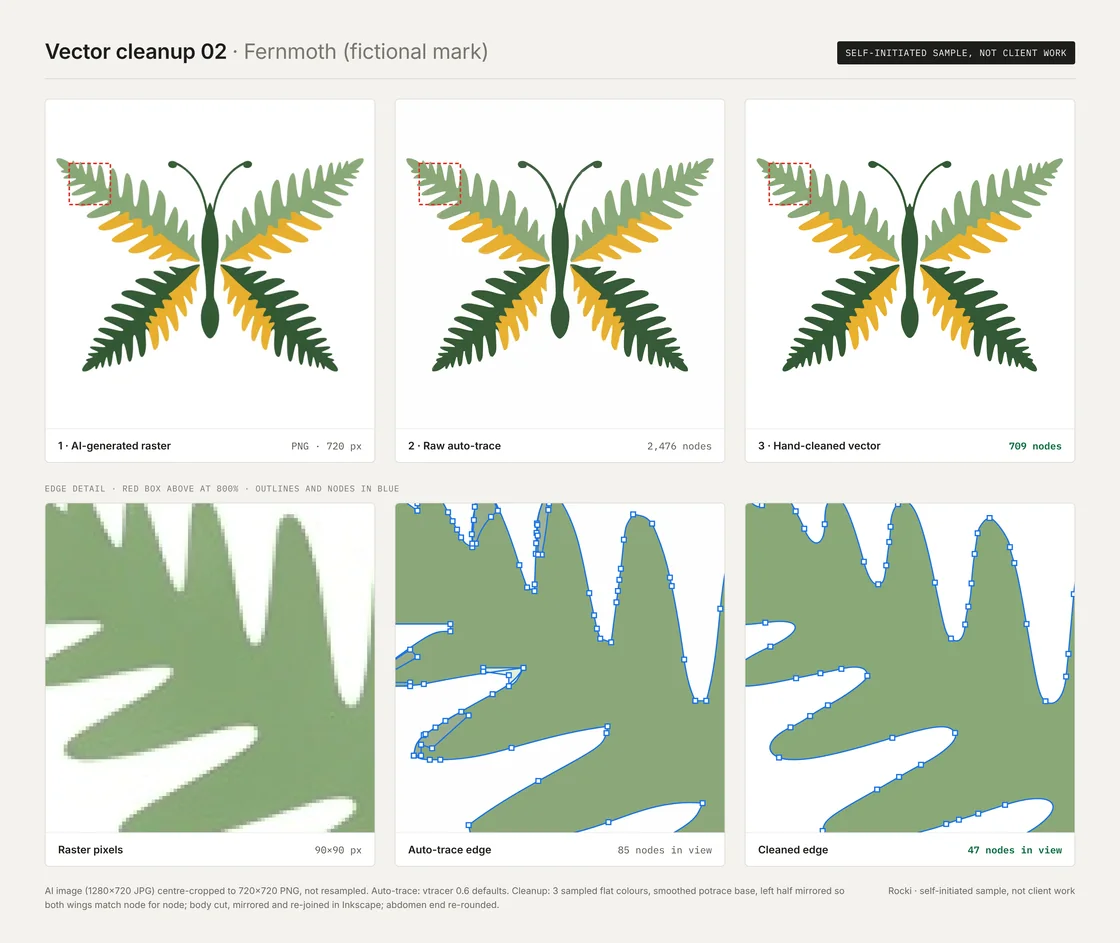Click the 'Self-initiated sample, not client work' badge
Viewport: 1120px width, 943px height.
(x=956, y=53)
